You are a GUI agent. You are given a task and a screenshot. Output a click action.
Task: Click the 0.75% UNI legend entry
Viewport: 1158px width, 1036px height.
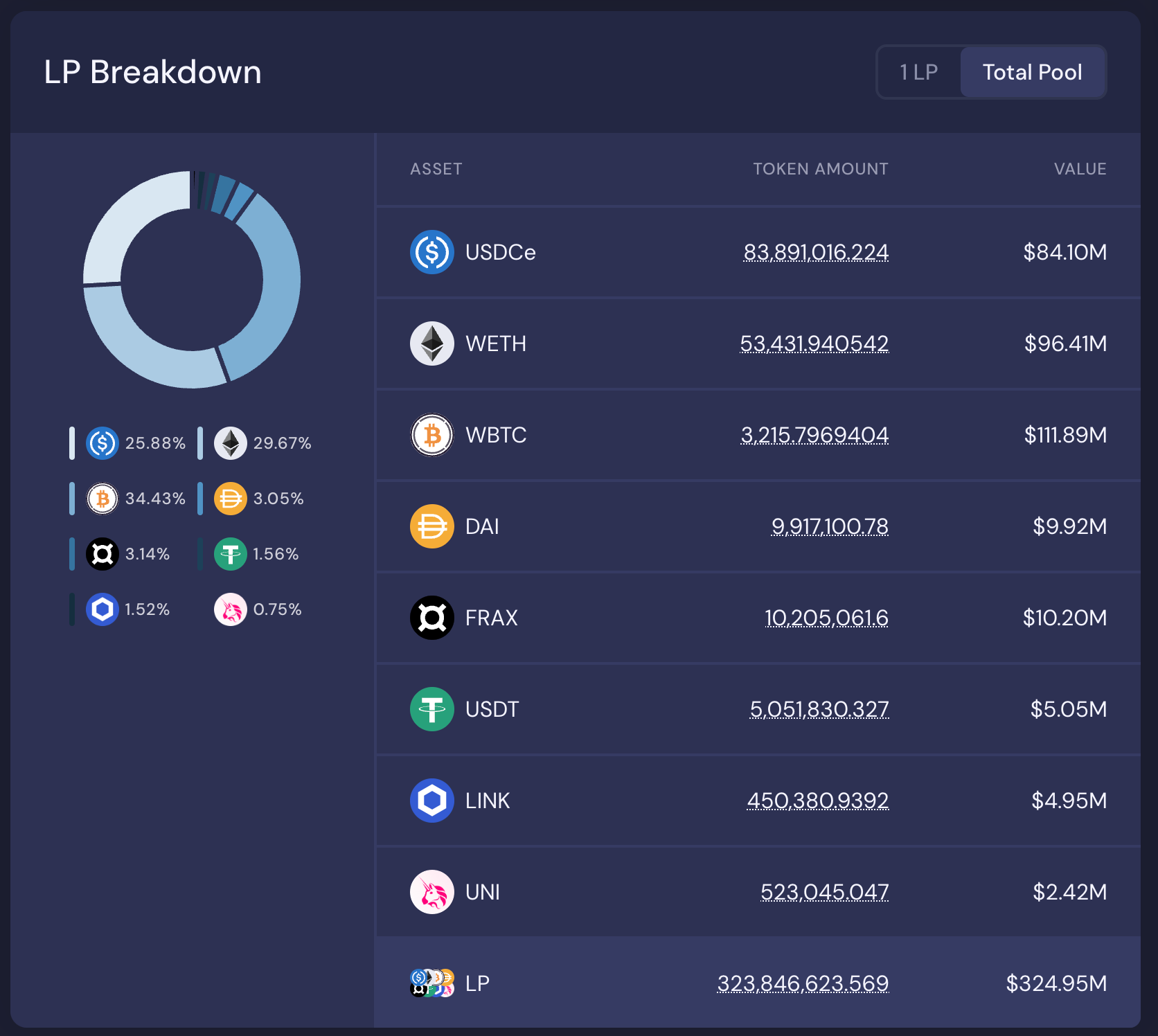(258, 609)
